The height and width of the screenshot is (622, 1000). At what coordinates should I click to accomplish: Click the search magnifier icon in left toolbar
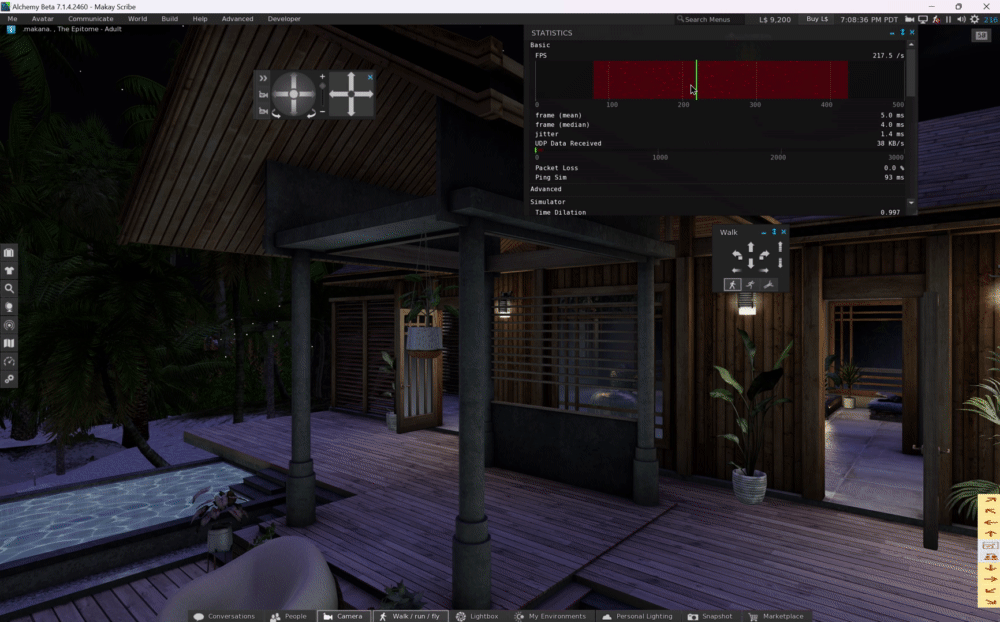pos(9,288)
